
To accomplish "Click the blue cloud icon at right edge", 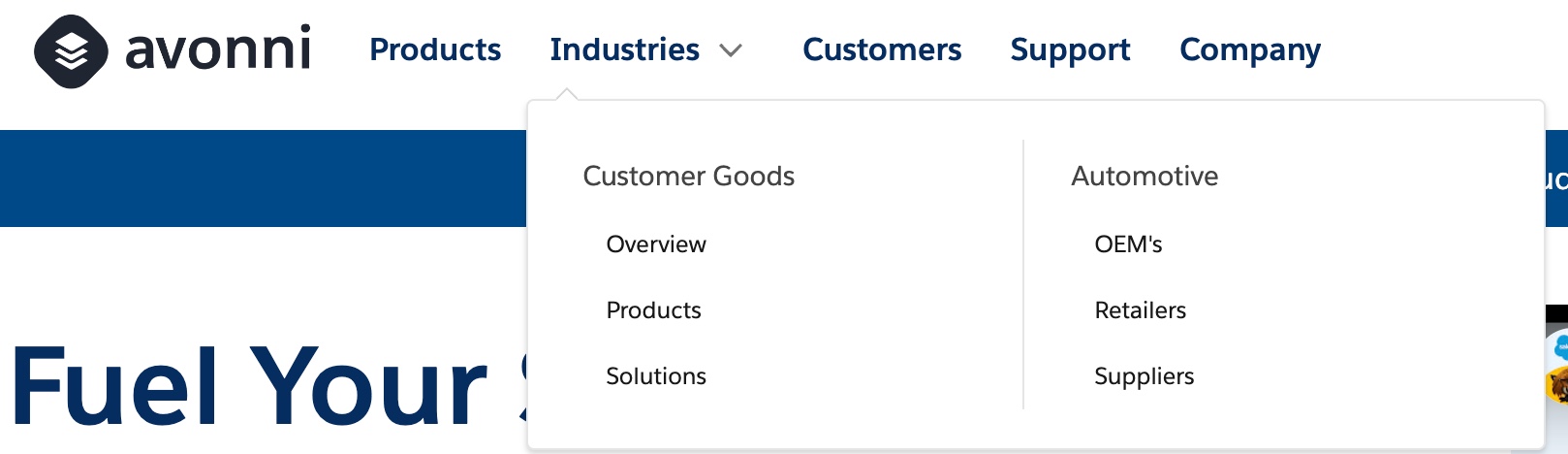I will coord(1560,347).
